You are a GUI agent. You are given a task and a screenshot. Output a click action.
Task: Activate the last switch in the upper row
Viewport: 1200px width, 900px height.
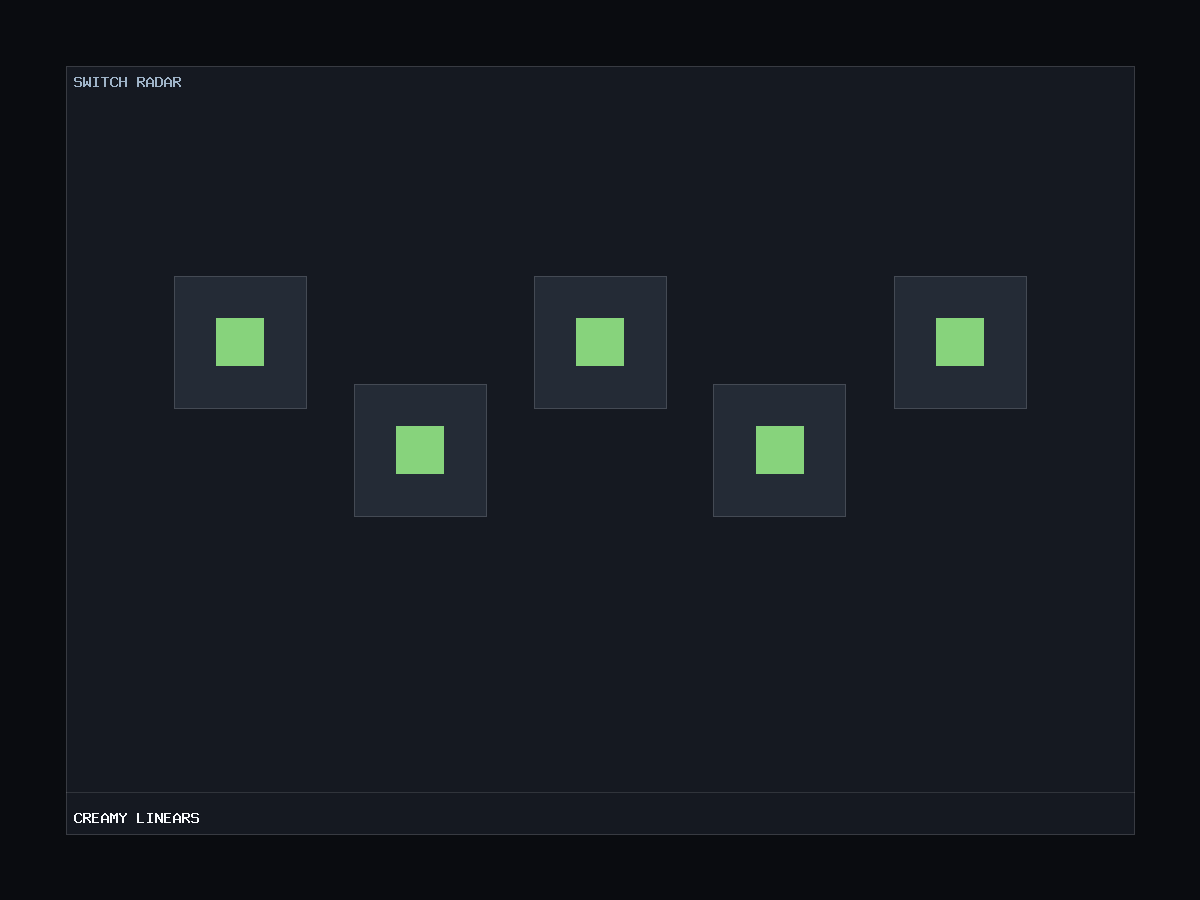[960, 342]
